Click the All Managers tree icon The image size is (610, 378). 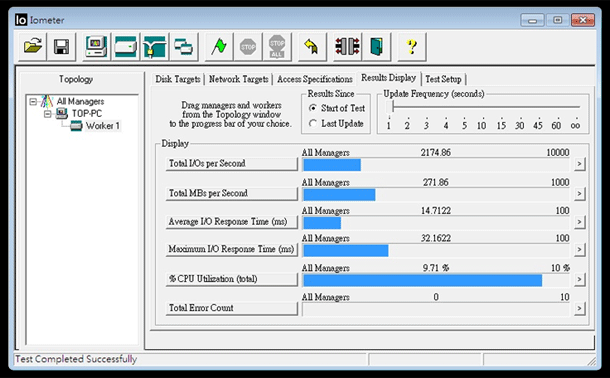tap(47, 101)
